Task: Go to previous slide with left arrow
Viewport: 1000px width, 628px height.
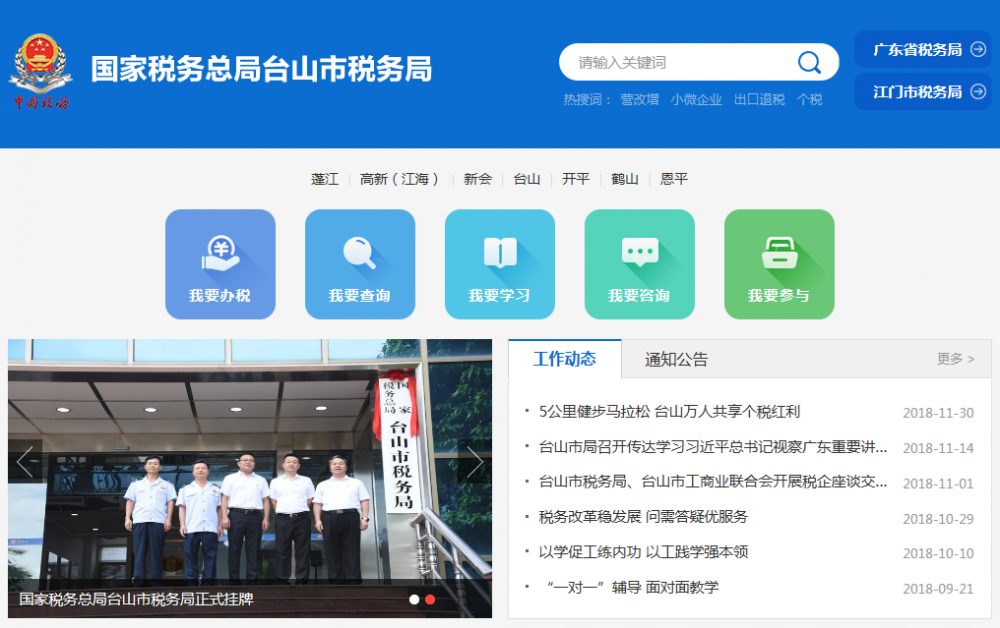Action: click(x=26, y=462)
